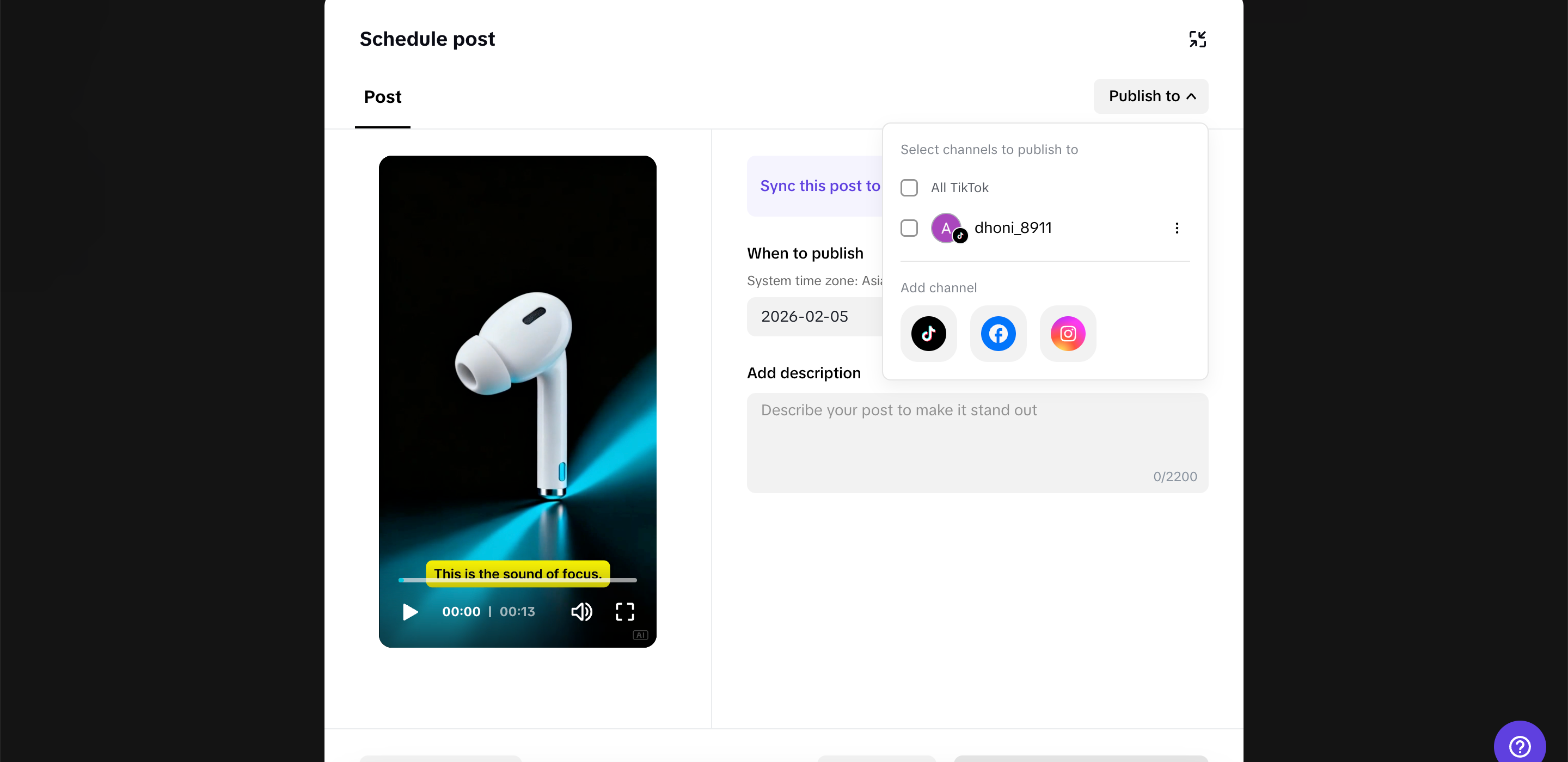Click the Sync this post banner
Image resolution: width=1568 pixels, height=762 pixels.
(x=814, y=186)
